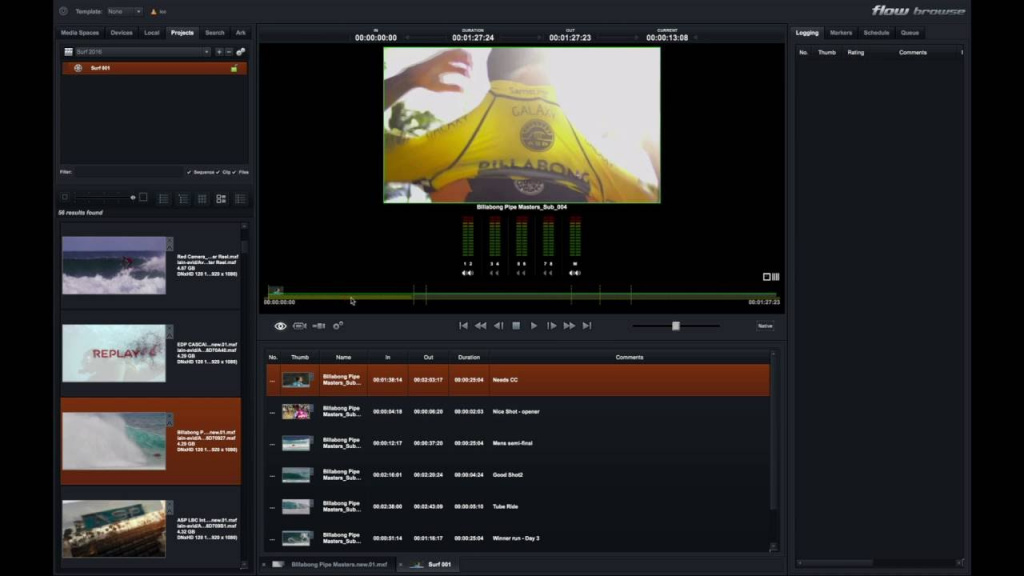Toggle the eye view icon in player controls
Viewport: 1024px width, 576px height.
click(x=280, y=326)
